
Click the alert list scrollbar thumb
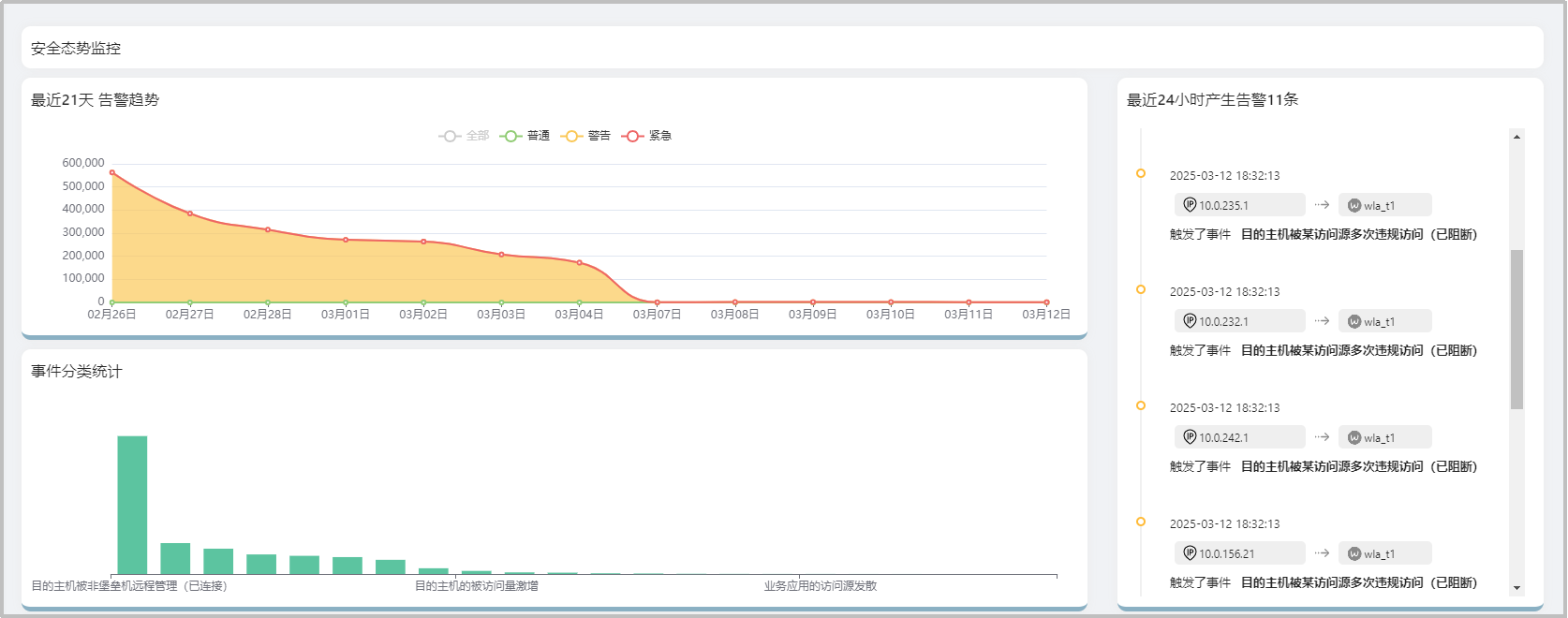(1516, 330)
